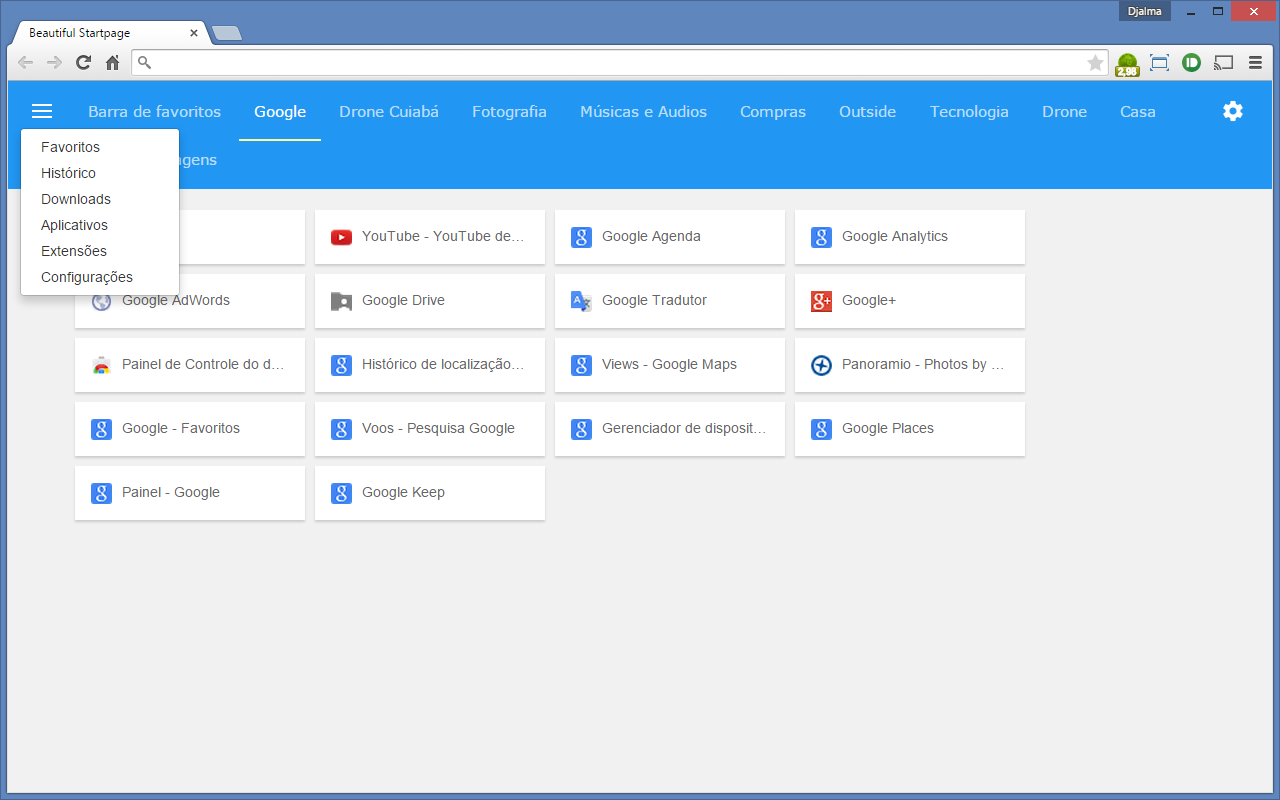Click the Google Keep blue icon

(x=341, y=493)
